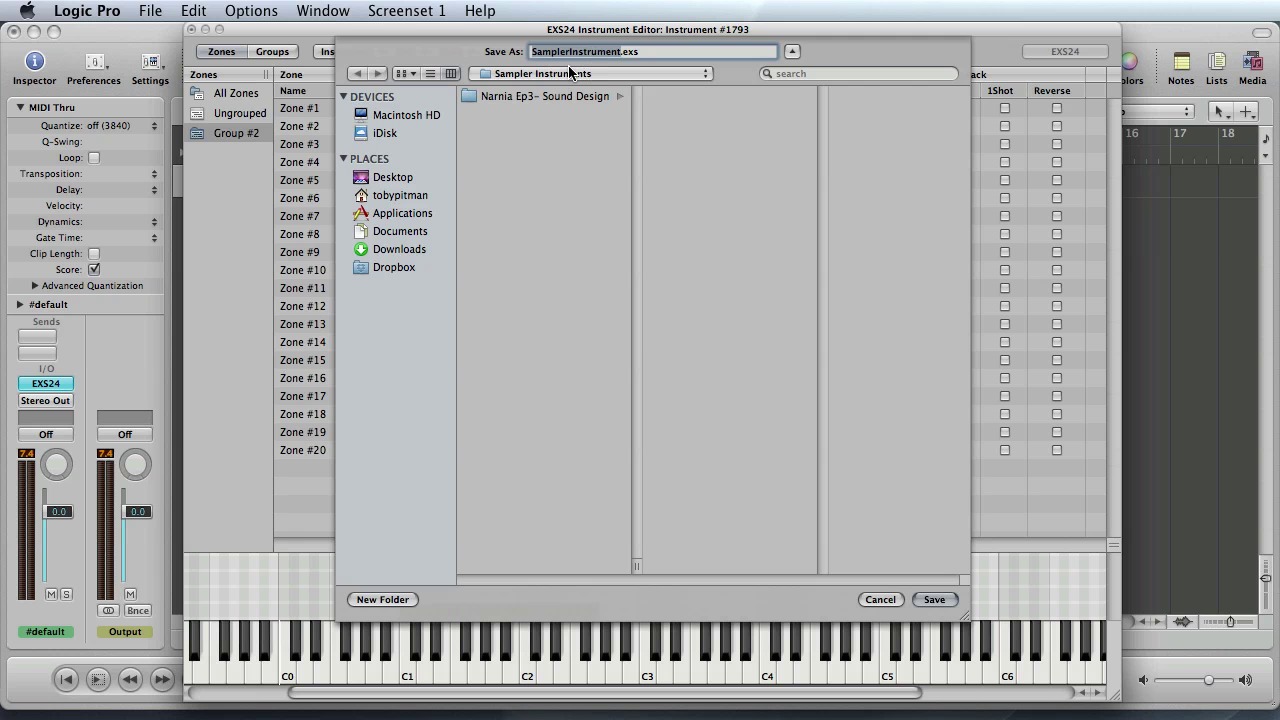Click the fast-forward transport button
The image size is (1280, 720).
pos(162,679)
